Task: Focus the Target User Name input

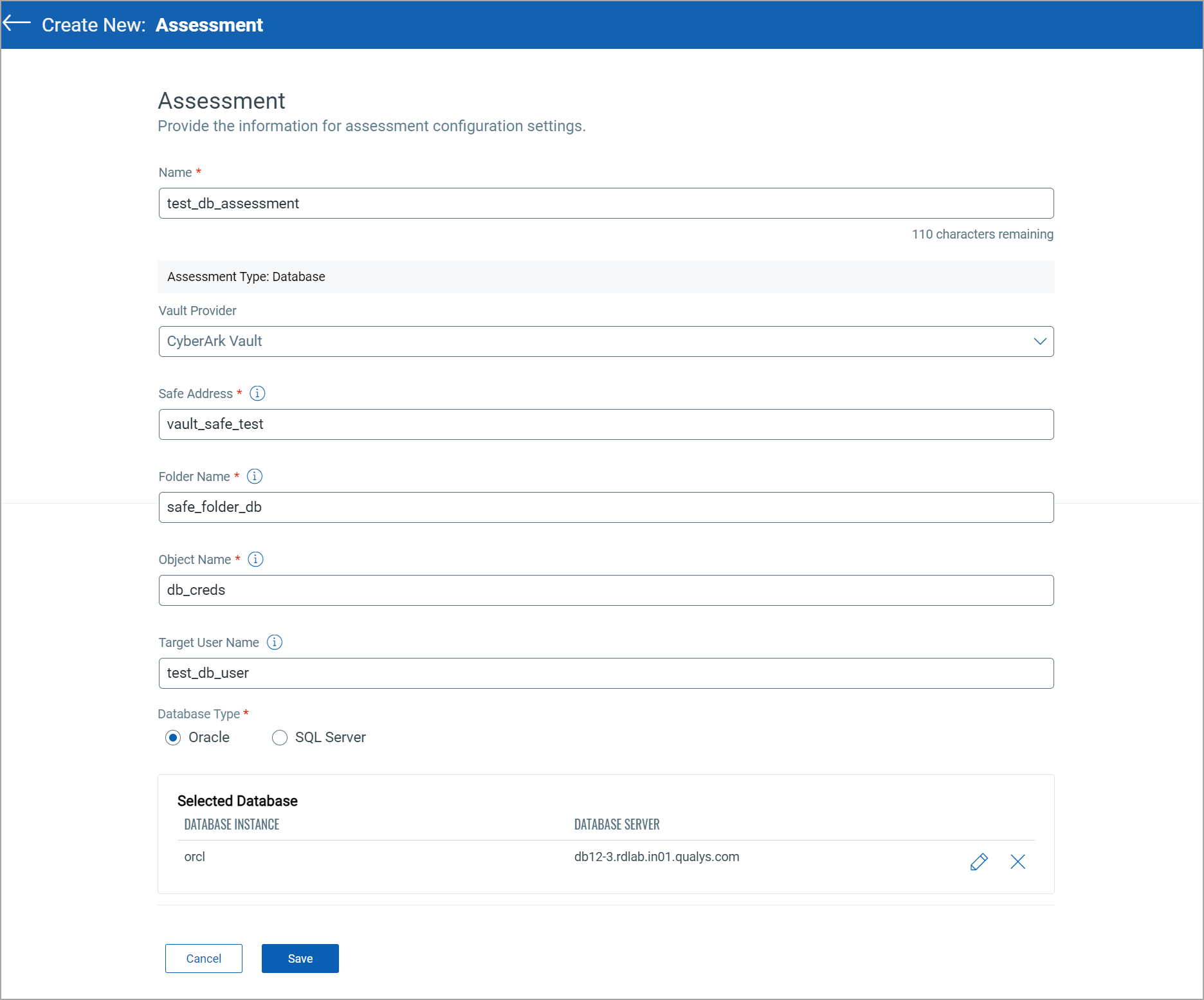Action: tap(606, 673)
